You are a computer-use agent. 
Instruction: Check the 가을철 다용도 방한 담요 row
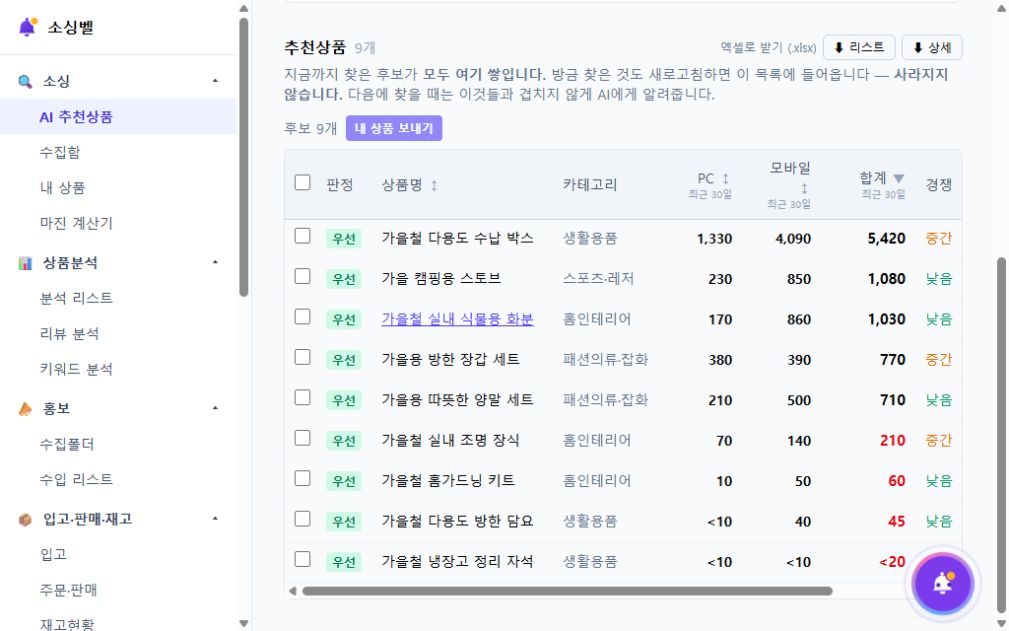tap(302, 519)
